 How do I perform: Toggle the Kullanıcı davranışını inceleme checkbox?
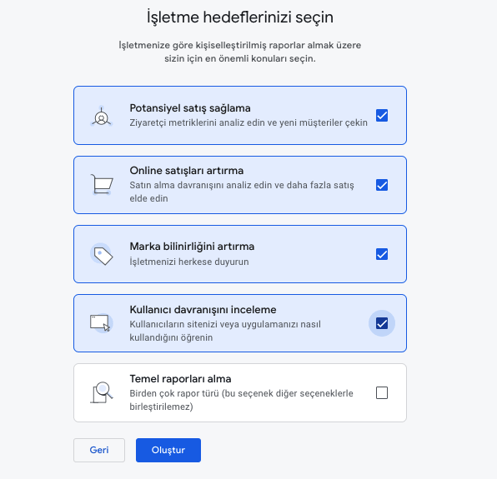pyautogui.click(x=382, y=323)
